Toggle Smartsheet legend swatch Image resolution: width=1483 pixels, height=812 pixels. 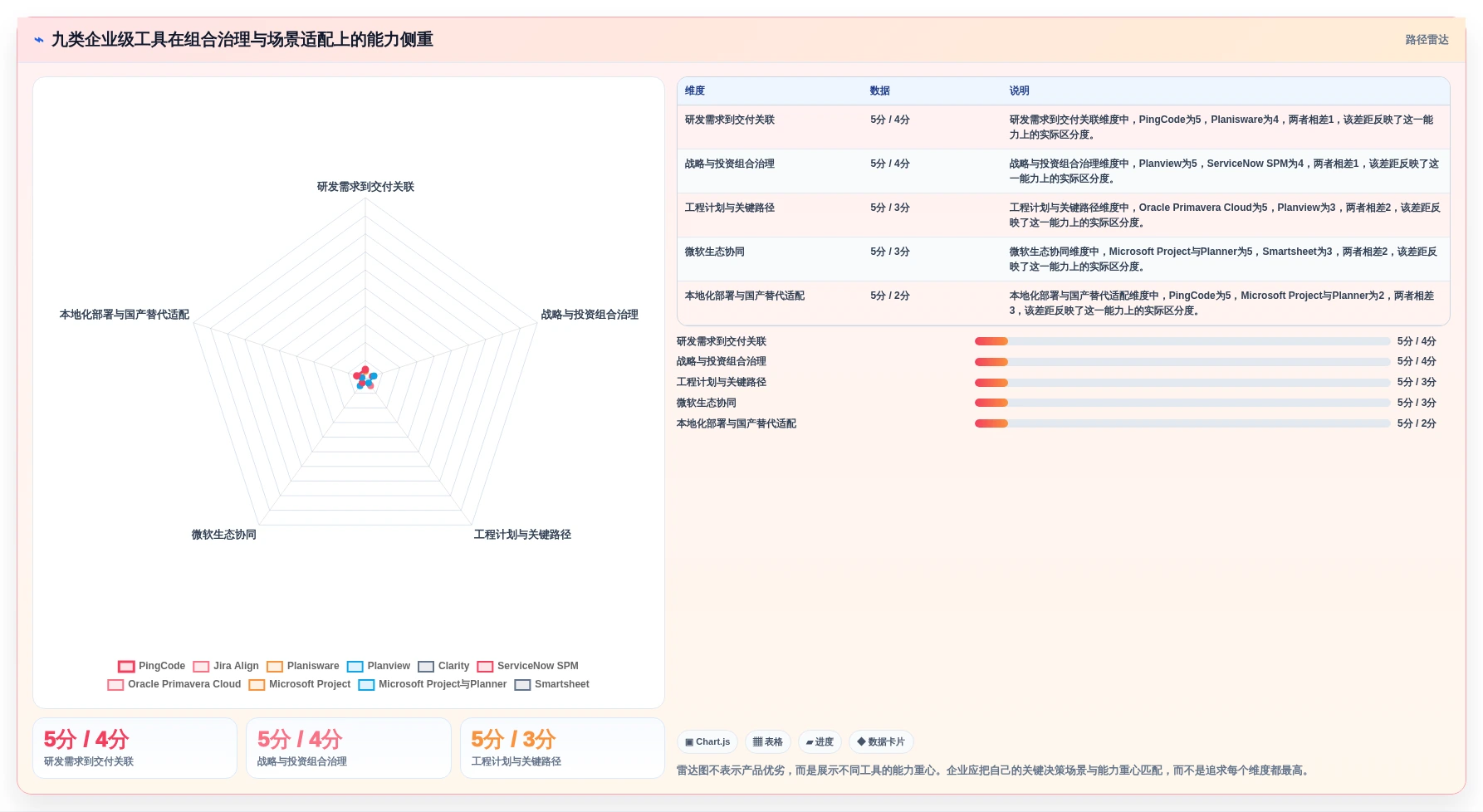pyautogui.click(x=522, y=685)
